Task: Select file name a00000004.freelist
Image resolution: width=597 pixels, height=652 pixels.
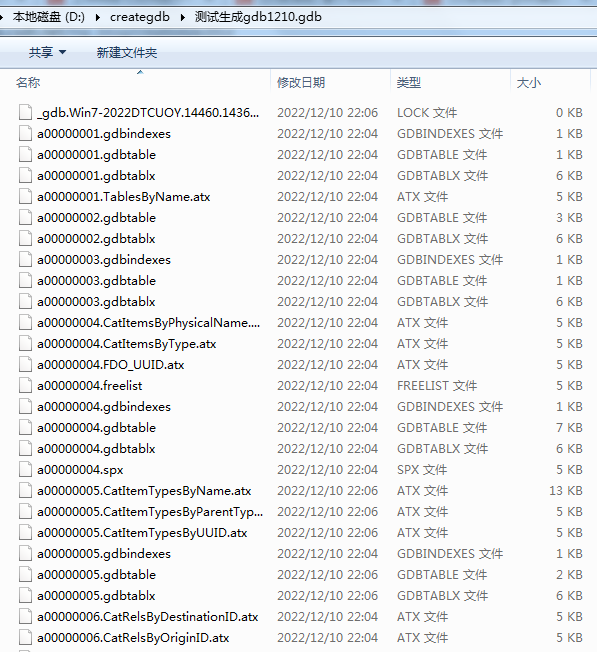Action: click(89, 385)
